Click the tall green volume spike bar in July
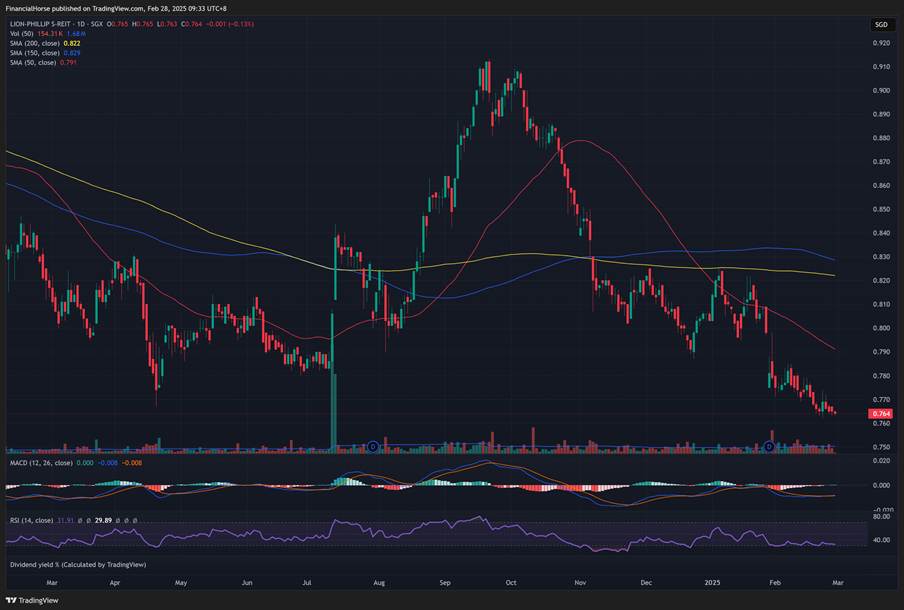This screenshot has width=904, height=610. pos(334,410)
